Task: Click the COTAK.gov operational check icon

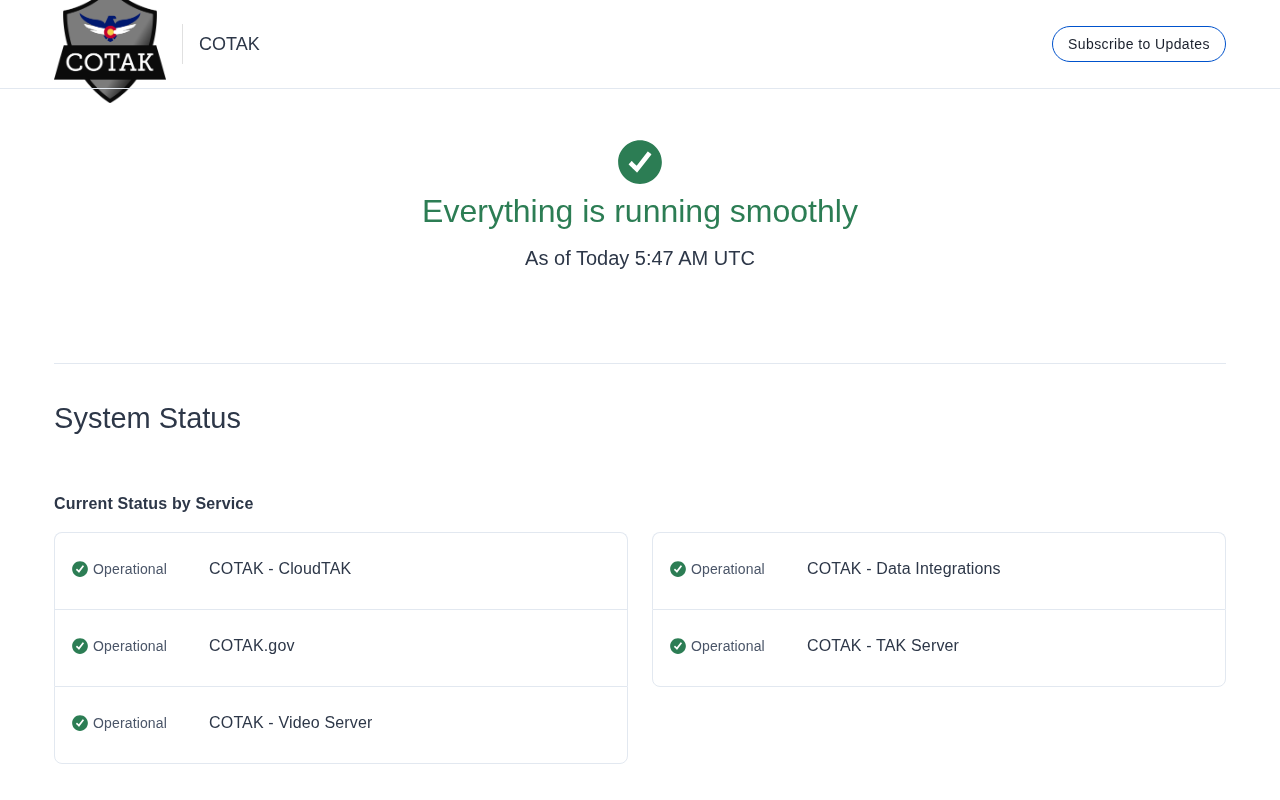Action: (x=80, y=646)
